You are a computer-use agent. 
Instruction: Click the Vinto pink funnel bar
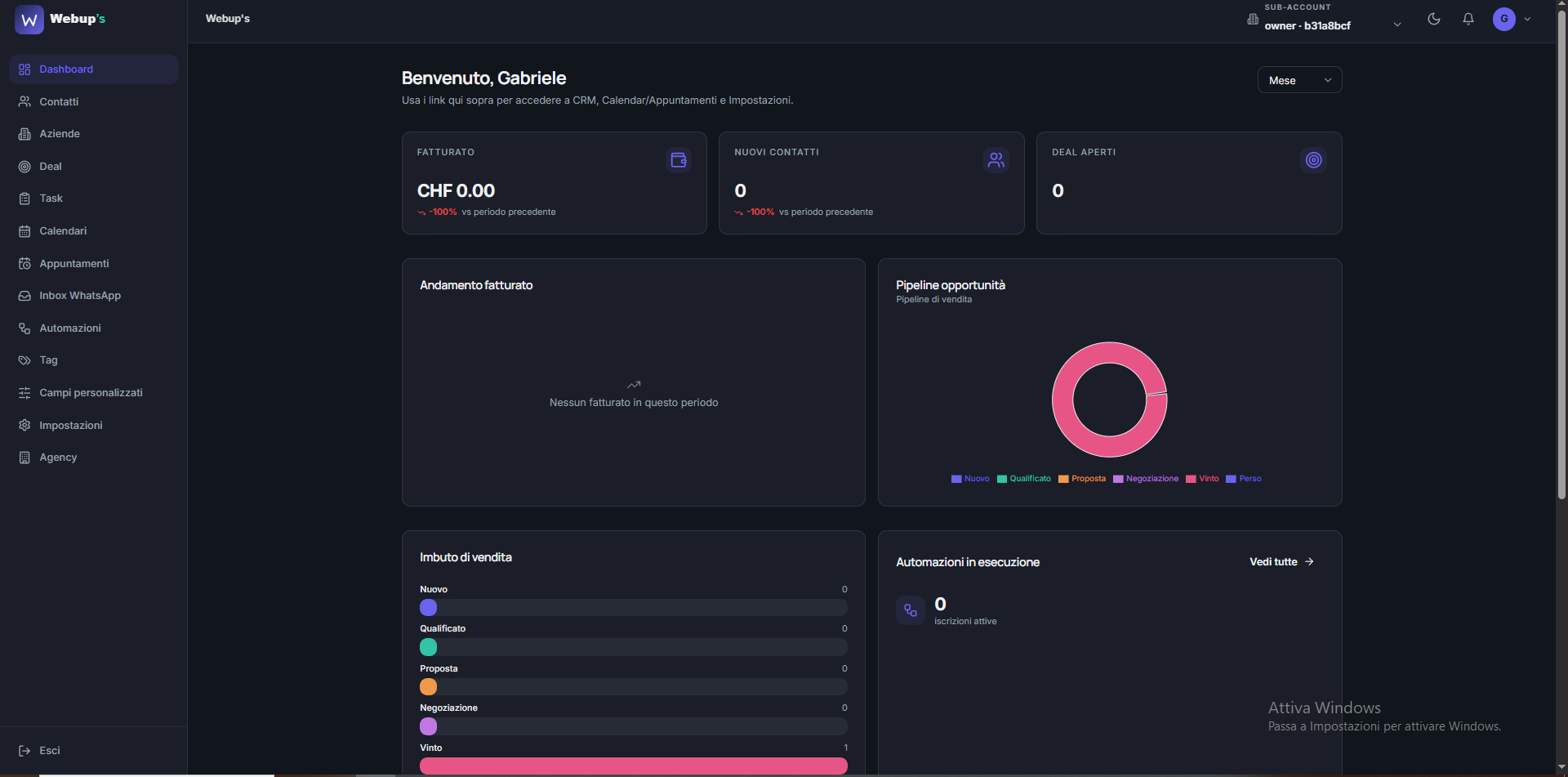(634, 766)
